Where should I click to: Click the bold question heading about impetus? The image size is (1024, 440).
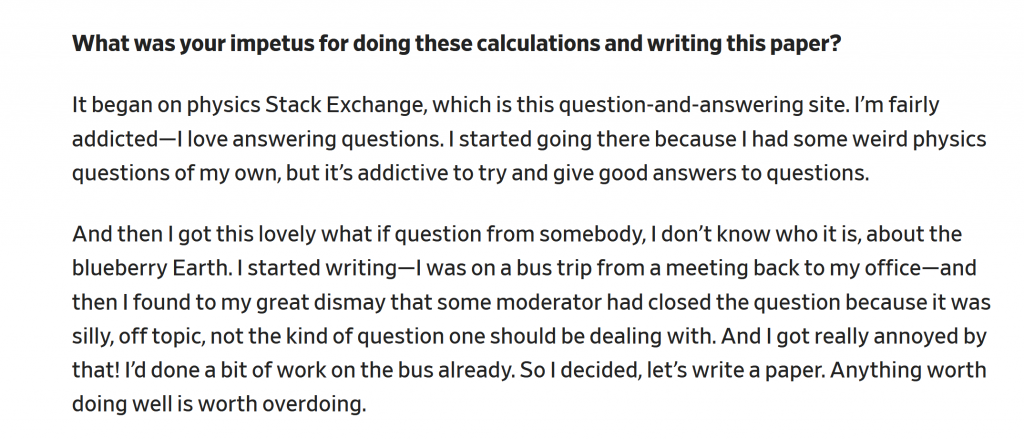456,44
